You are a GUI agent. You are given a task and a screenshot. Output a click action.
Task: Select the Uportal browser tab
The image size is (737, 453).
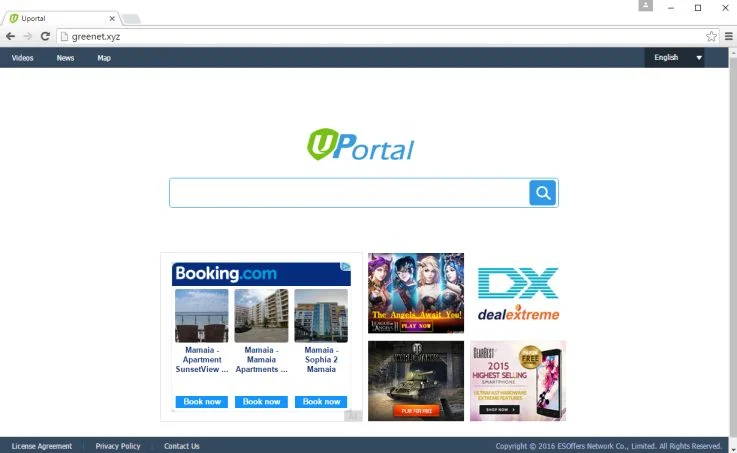coord(61,18)
